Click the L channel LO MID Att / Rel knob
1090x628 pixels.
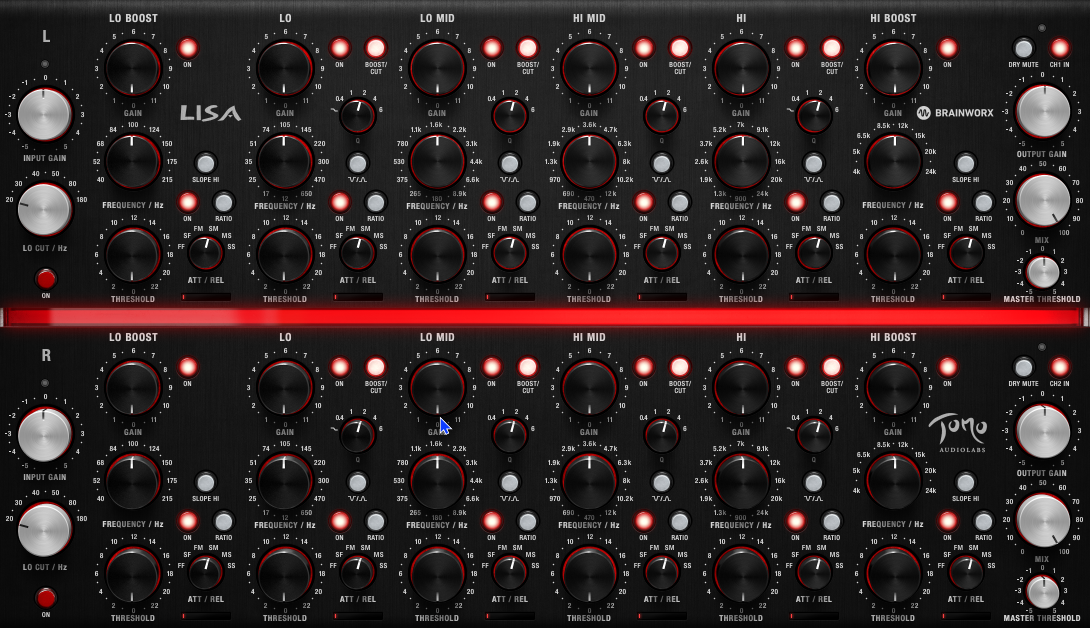pos(510,254)
